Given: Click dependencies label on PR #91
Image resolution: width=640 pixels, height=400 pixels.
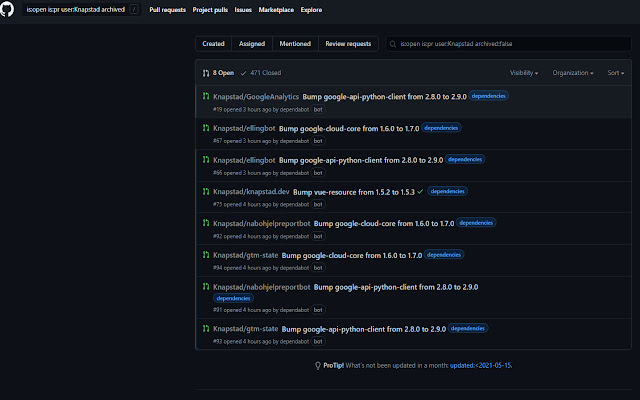Looking at the screenshot, I should click(233, 298).
